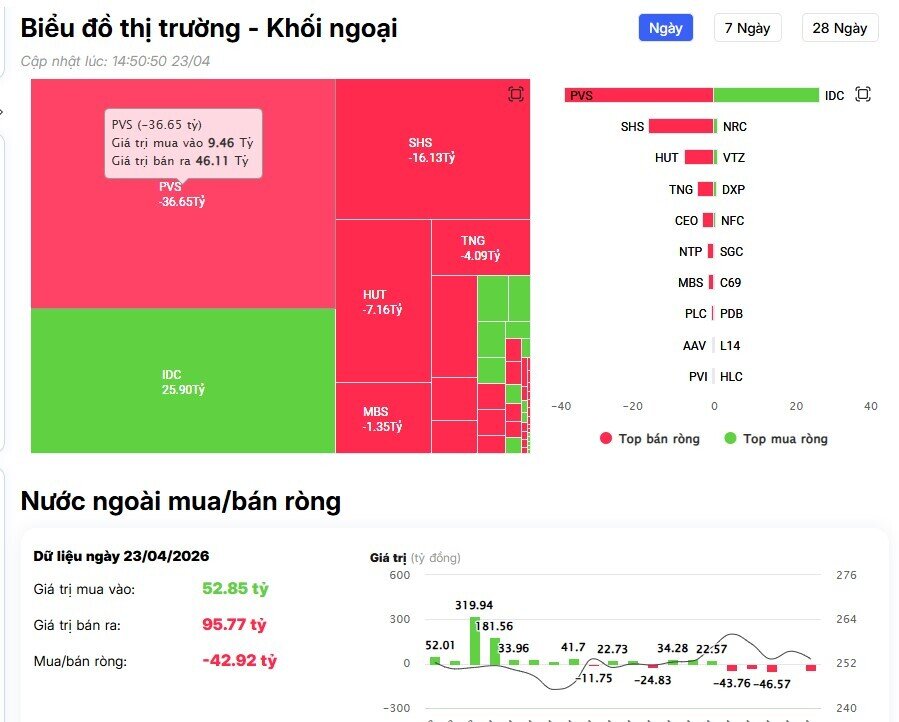Select the "Ngày" time range button
This screenshot has width=899, height=722.
click(664, 27)
